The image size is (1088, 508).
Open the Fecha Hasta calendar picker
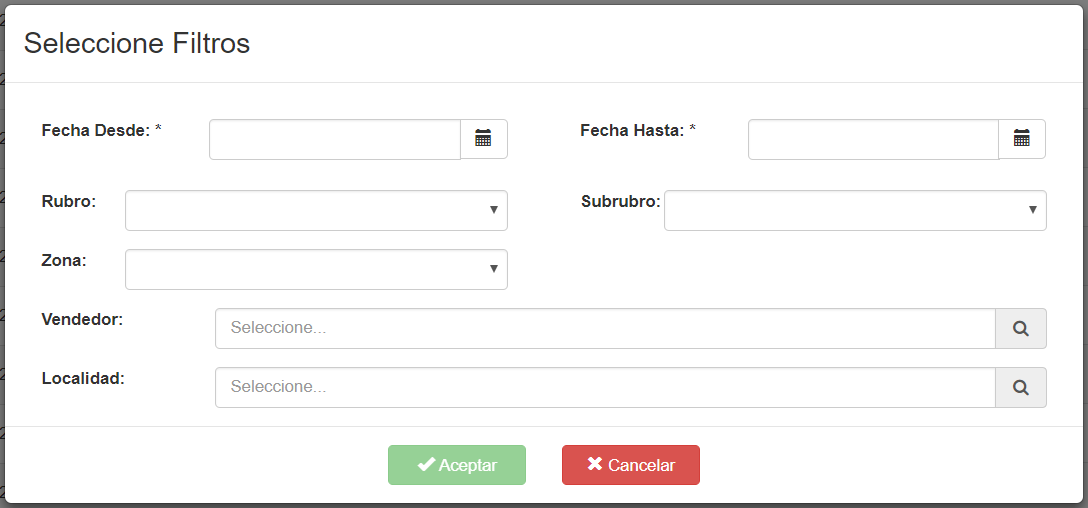1022,139
